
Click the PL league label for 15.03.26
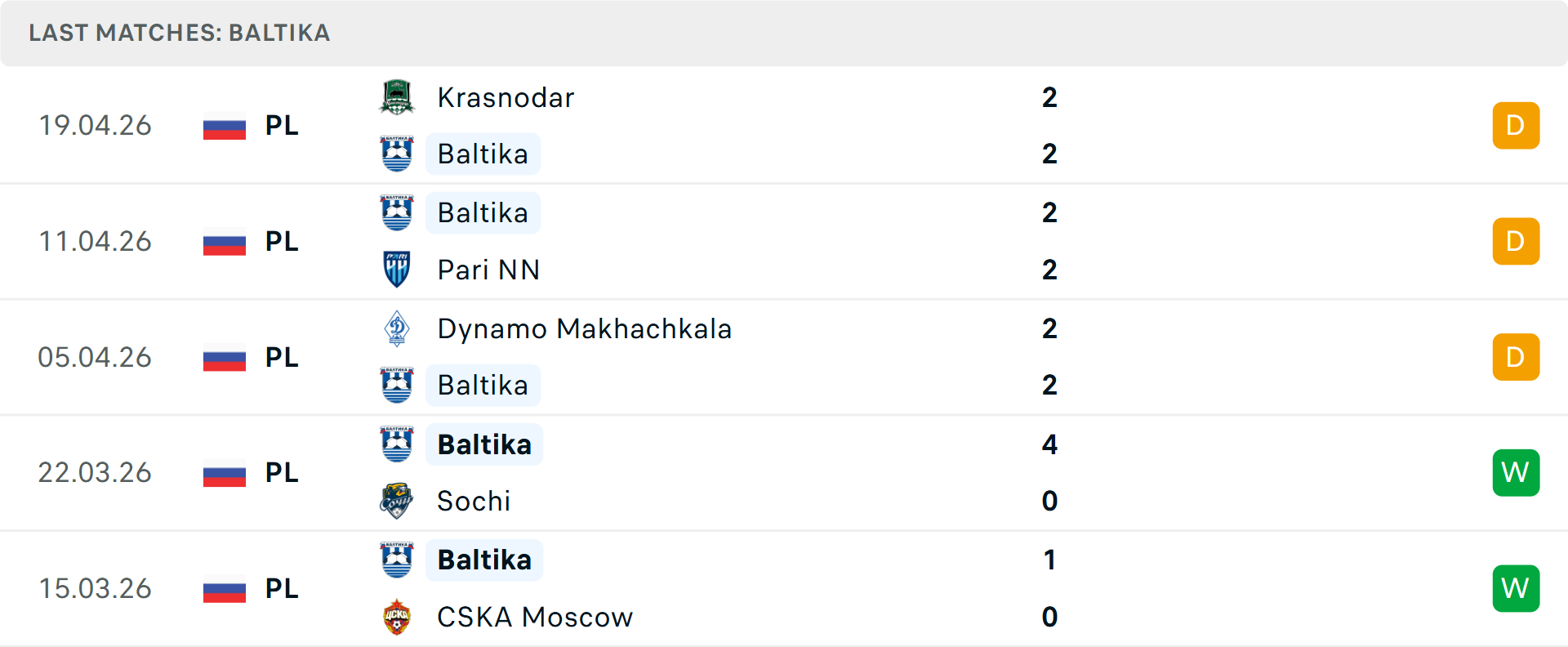click(282, 589)
